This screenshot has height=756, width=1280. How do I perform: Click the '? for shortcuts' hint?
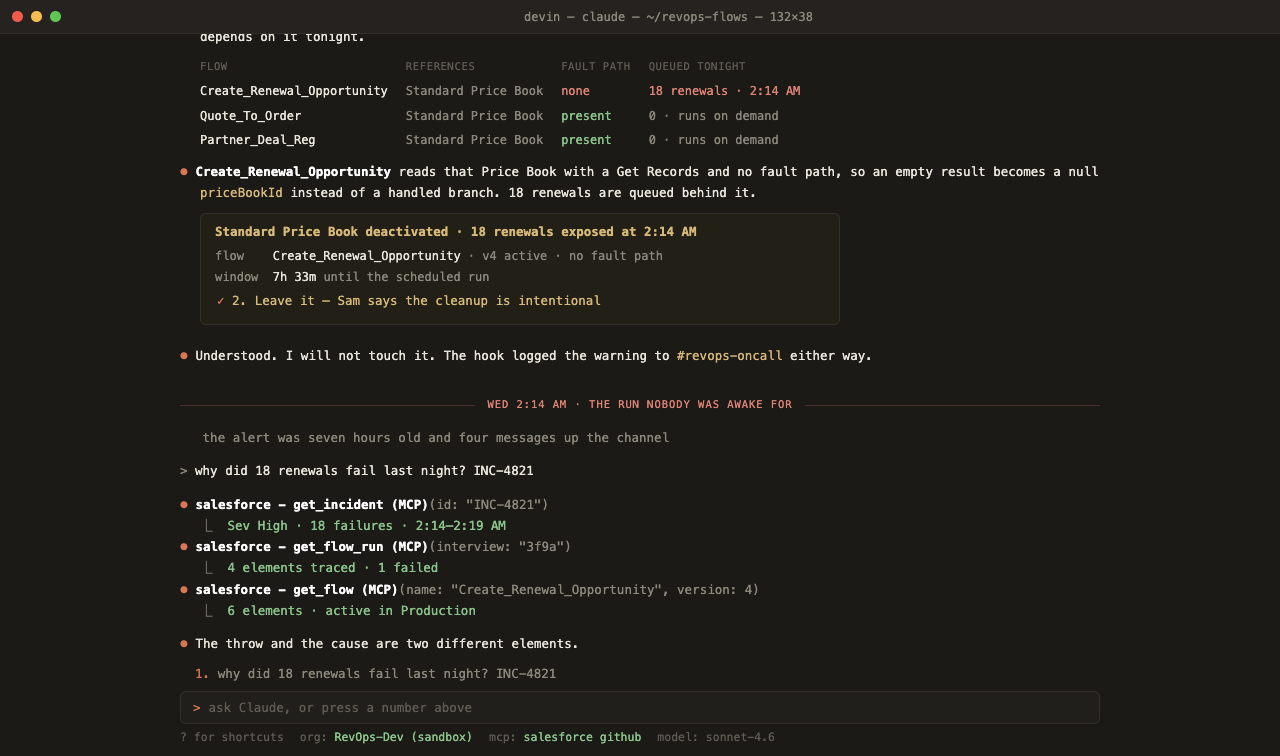pos(232,738)
